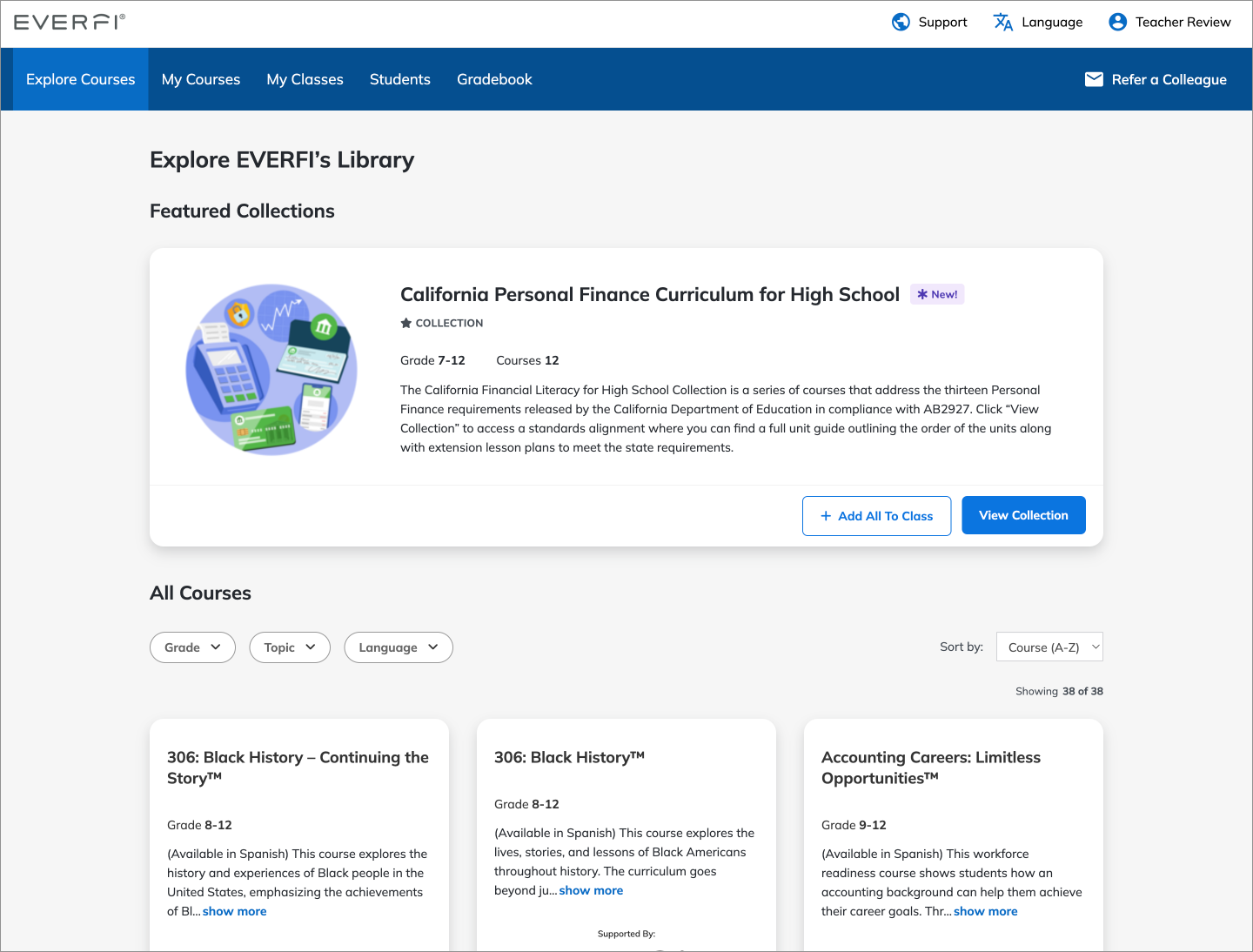Click Grade 8-12 in 306: Black History™ card
This screenshot has width=1253, height=952.
coord(526,804)
